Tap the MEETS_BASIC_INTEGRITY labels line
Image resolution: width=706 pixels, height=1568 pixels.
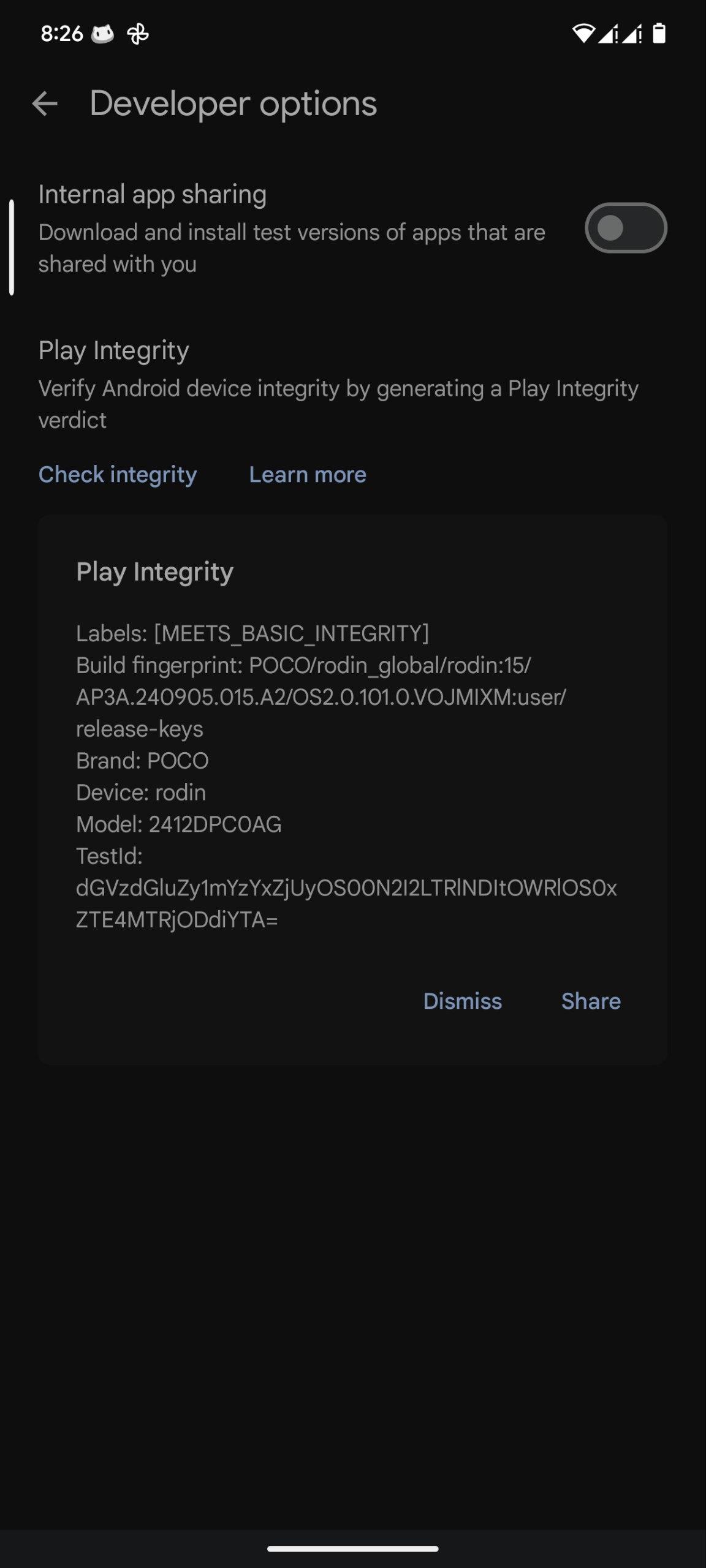(x=252, y=633)
